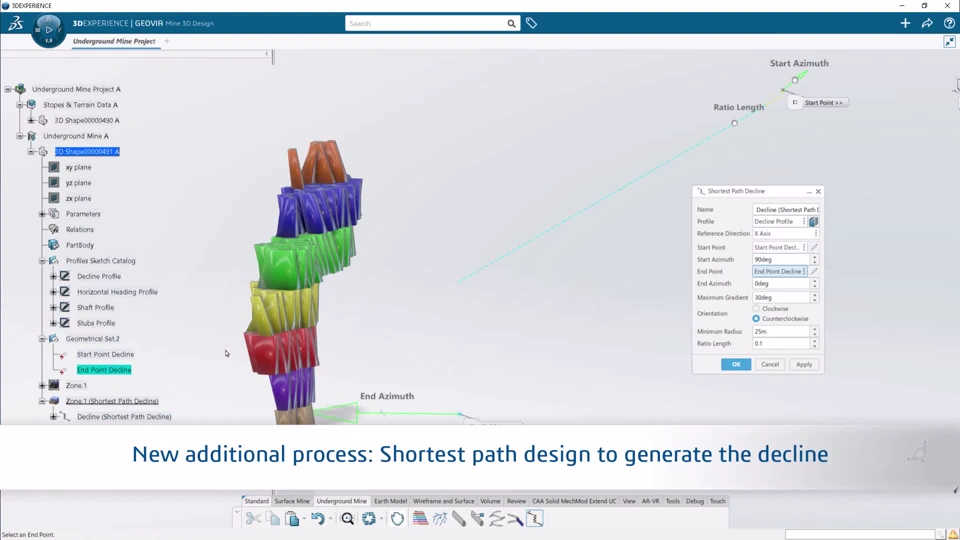
Task: Open the Wireframe and Surface tab
Action: tap(443, 501)
